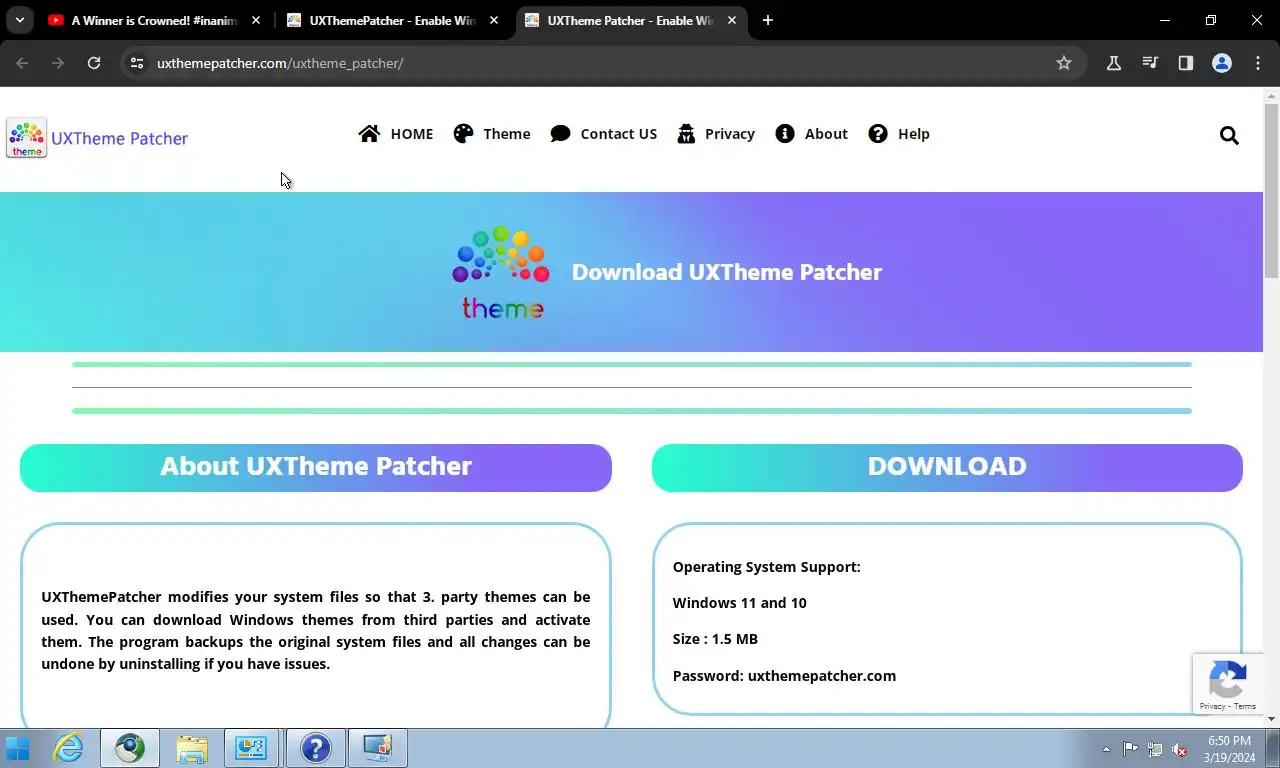Image resolution: width=1280 pixels, height=768 pixels.
Task: Click 'Operating System Support:' text
Action: 766,567
